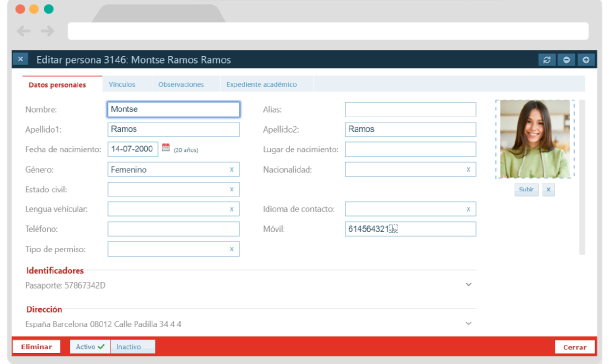Click the Teléfono input field

[x=174, y=229]
